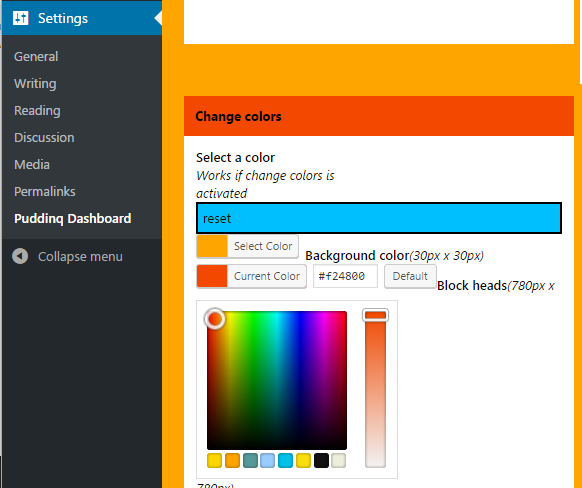
Task: Pick the teal palette swatch
Action: pyautogui.click(x=250, y=461)
